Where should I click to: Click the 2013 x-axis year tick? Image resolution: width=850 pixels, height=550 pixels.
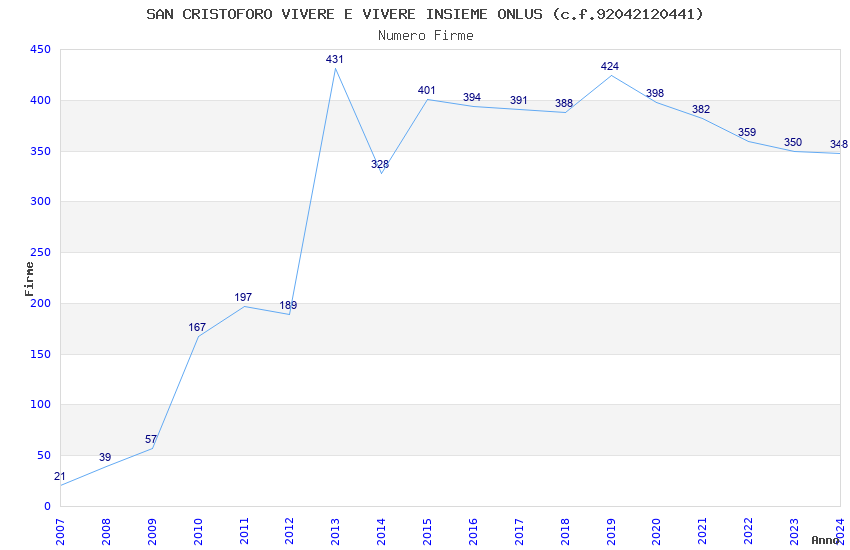pos(335,532)
